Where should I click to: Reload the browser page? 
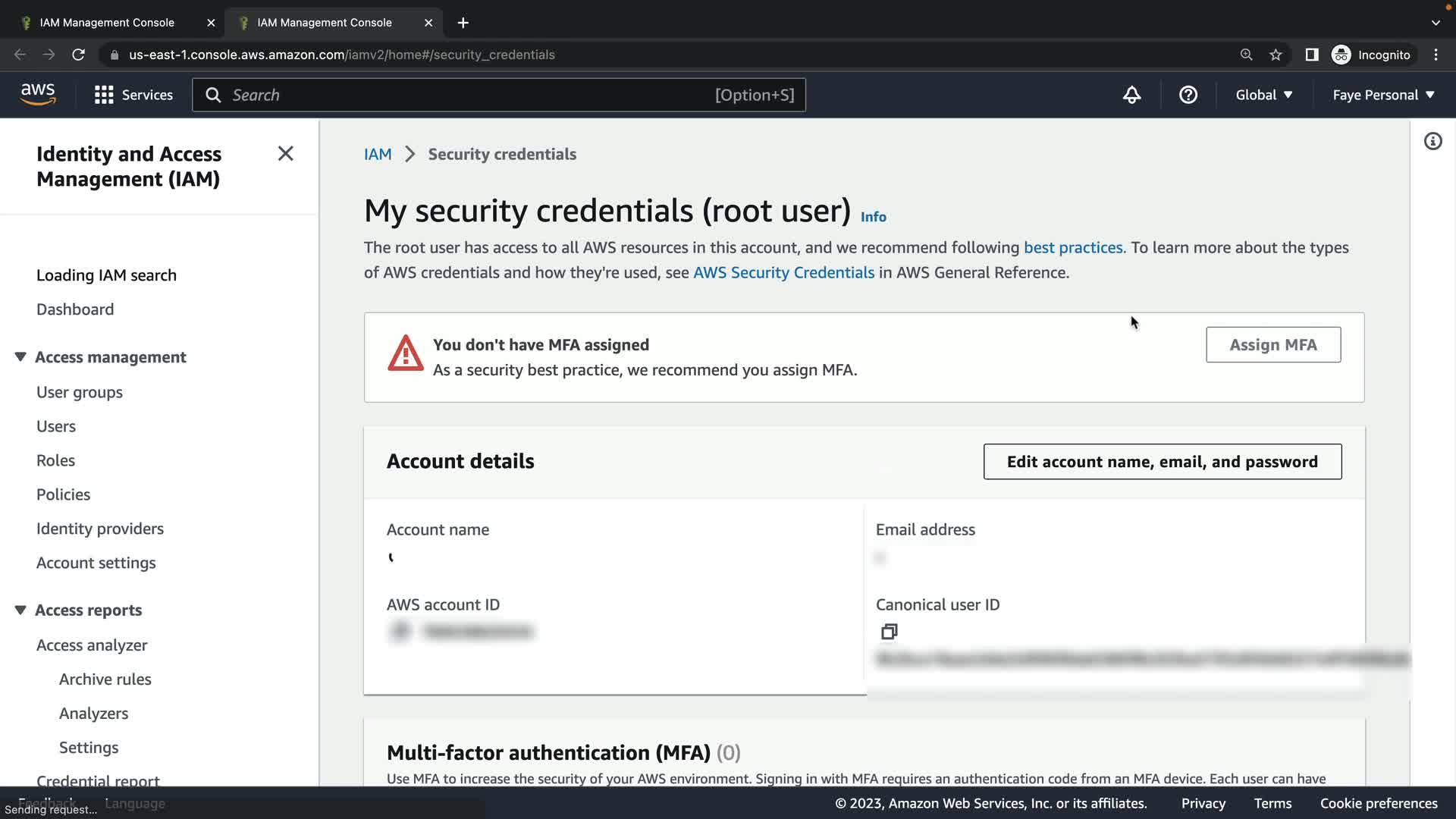78,55
